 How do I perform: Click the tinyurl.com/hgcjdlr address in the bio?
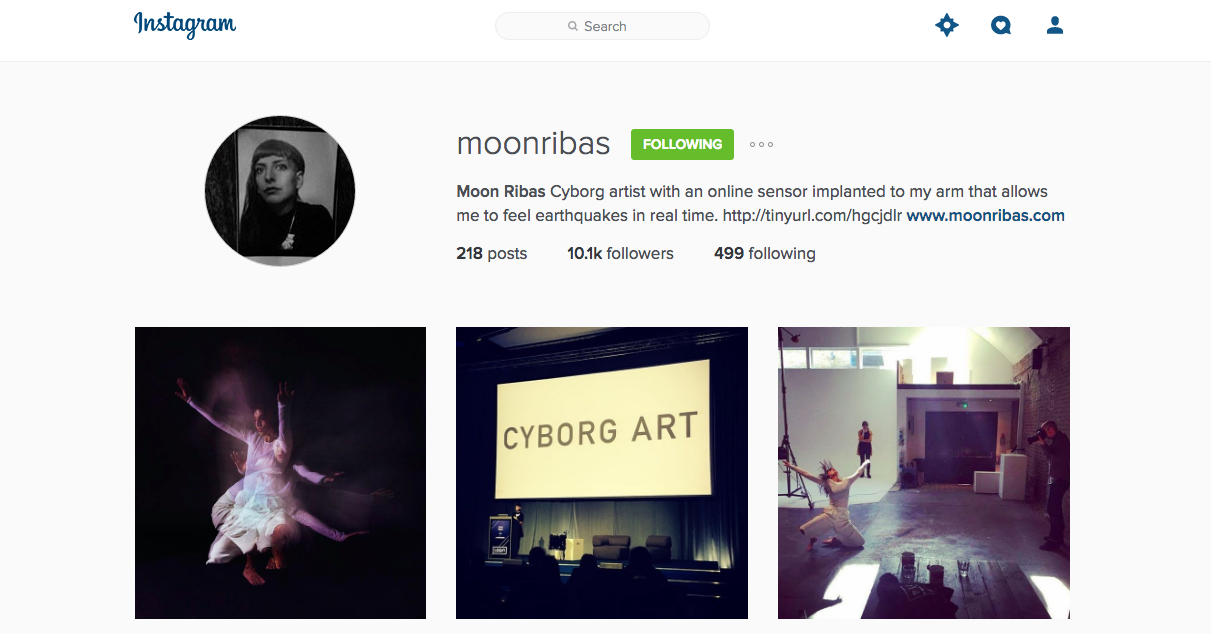point(812,215)
